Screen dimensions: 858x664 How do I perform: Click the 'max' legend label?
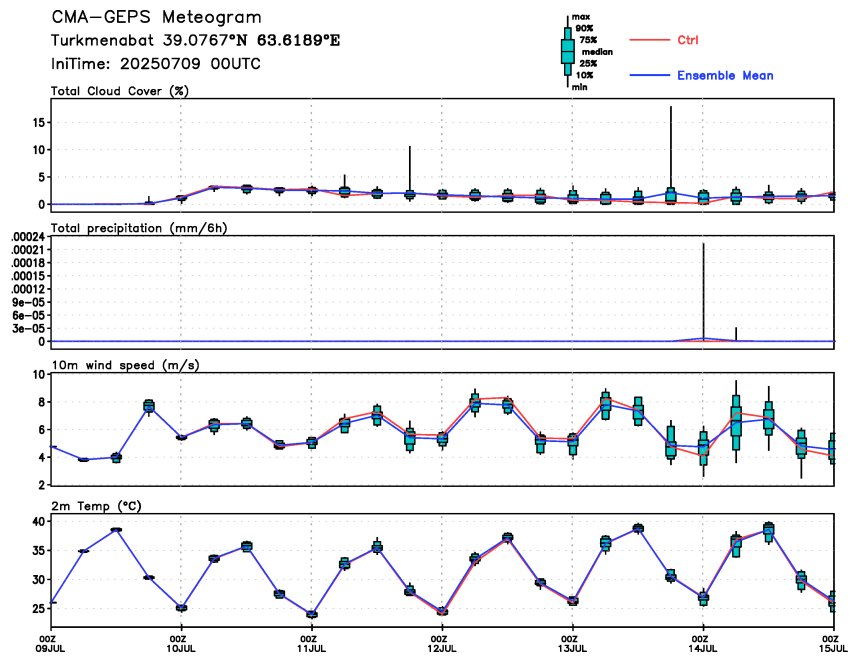click(581, 17)
